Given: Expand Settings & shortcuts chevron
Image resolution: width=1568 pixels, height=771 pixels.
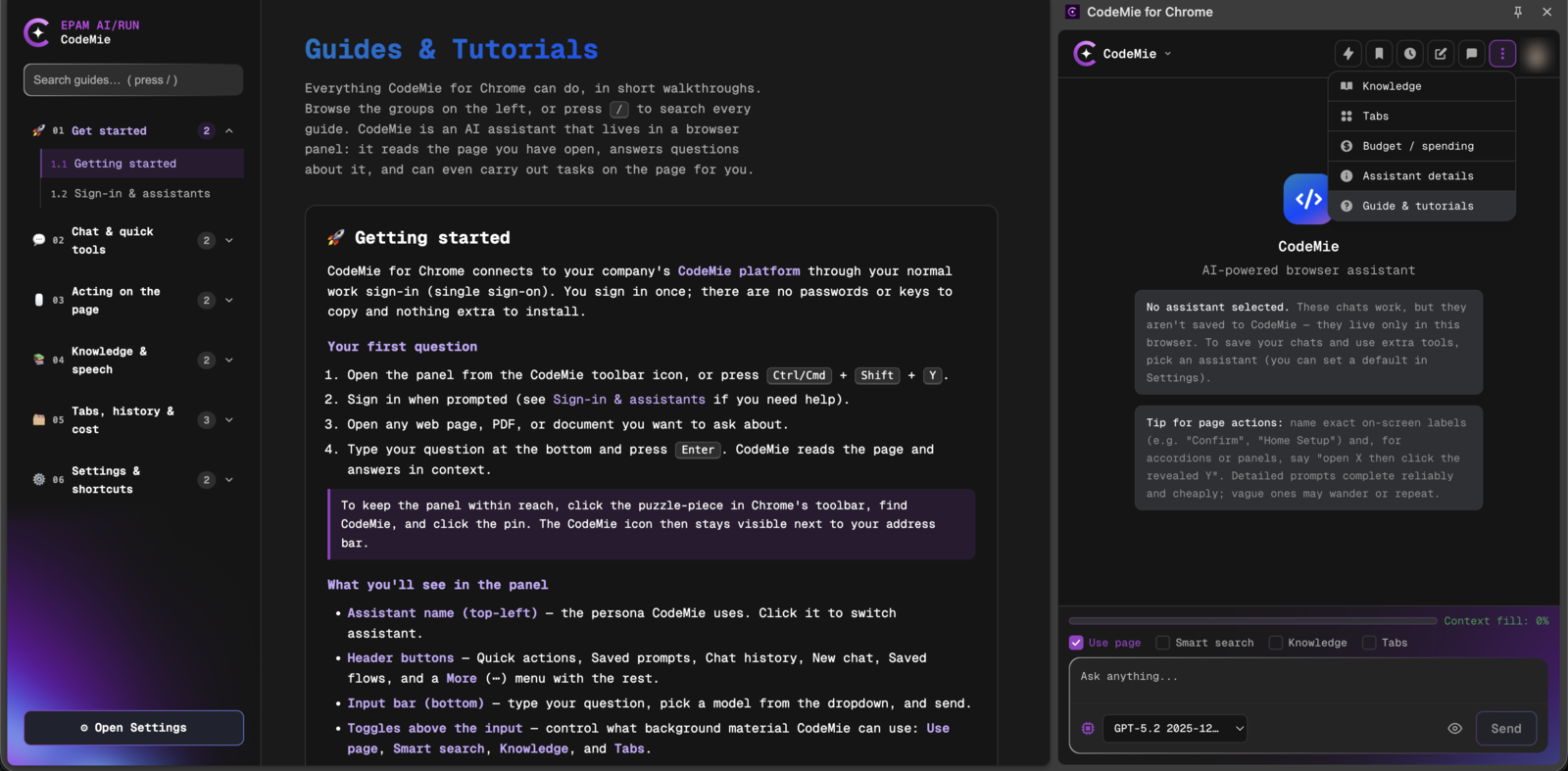Looking at the screenshot, I should 229,480.
